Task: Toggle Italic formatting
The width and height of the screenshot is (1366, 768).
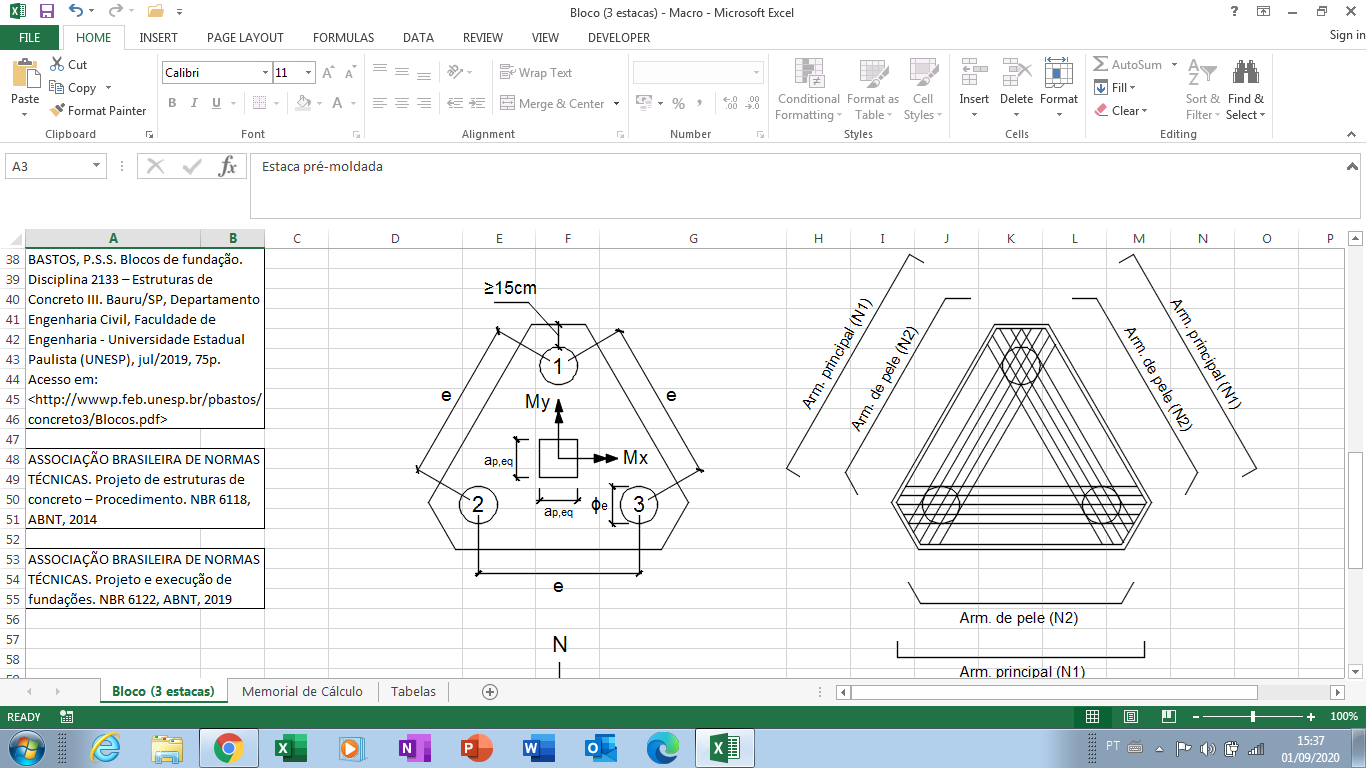Action: tap(194, 103)
